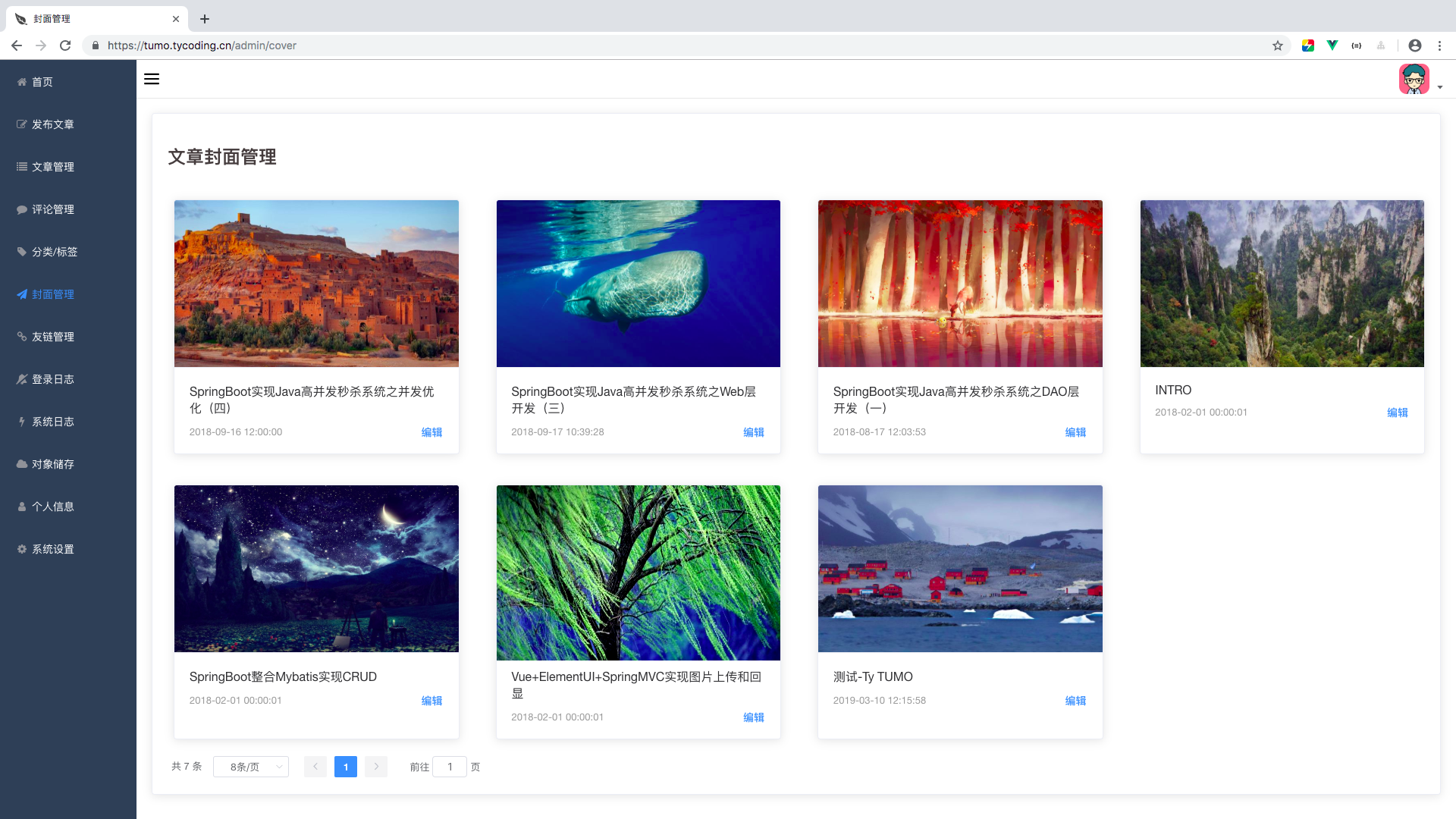This screenshot has width=1456, height=819.
Task: Go back with browser arrow
Action: (17, 45)
